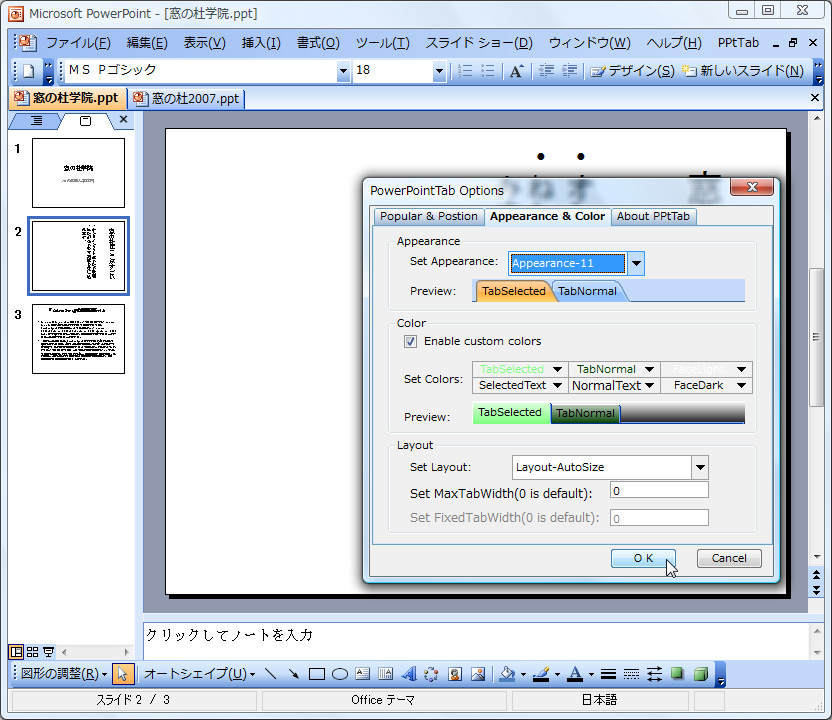This screenshot has height=720, width=832.
Task: Open the Set Appearance dropdown
Action: point(634,263)
